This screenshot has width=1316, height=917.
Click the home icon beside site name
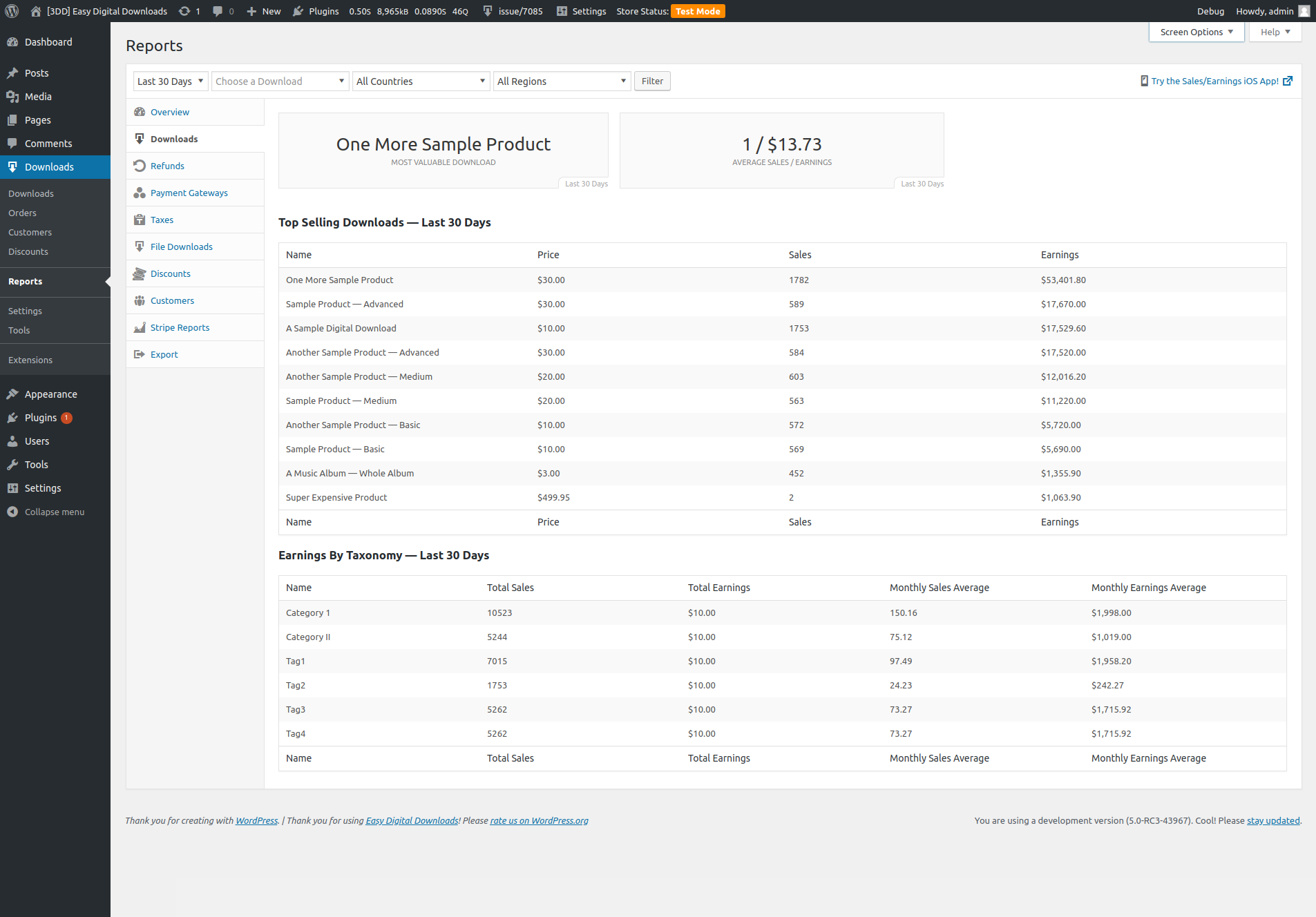(36, 11)
